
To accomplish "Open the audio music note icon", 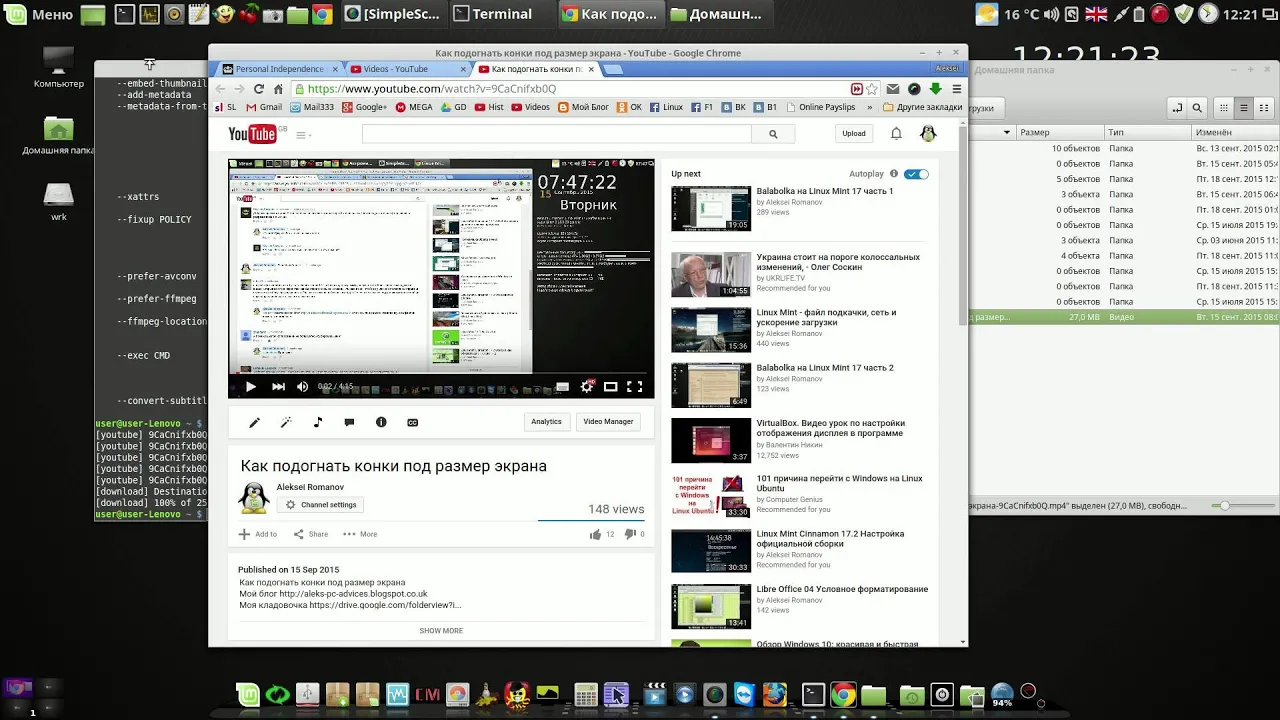I will pos(318,422).
